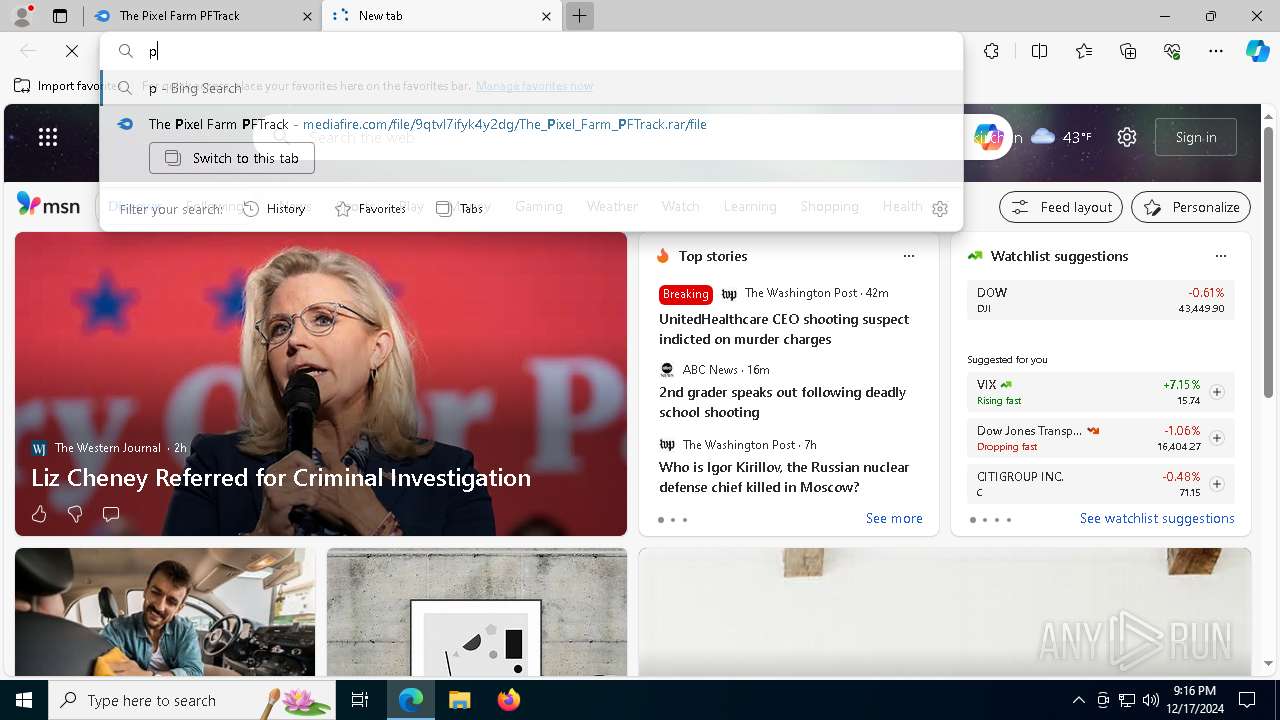Toggle the split screen icon

click(x=1039, y=51)
